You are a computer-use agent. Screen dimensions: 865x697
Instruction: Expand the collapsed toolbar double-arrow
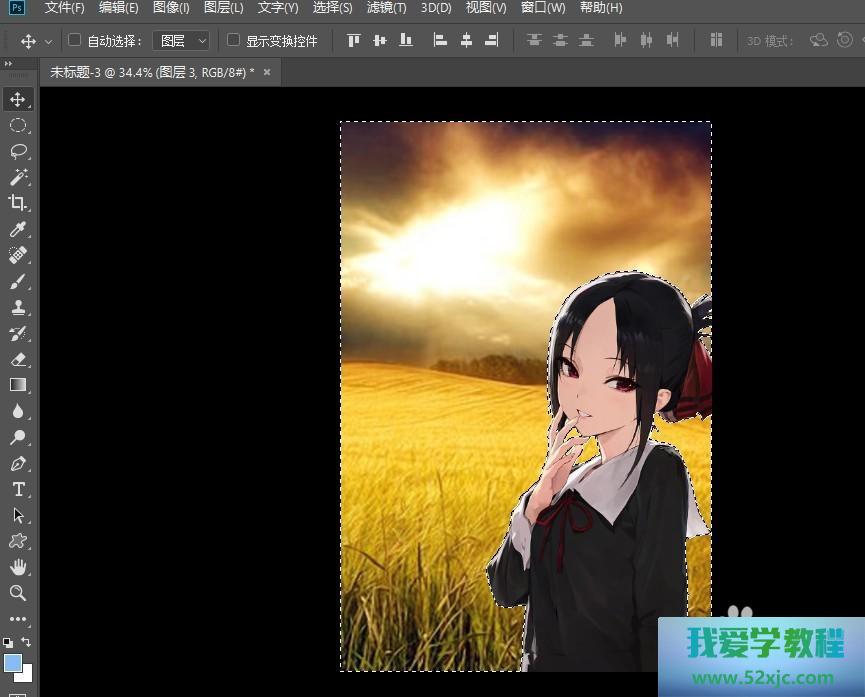point(9,64)
